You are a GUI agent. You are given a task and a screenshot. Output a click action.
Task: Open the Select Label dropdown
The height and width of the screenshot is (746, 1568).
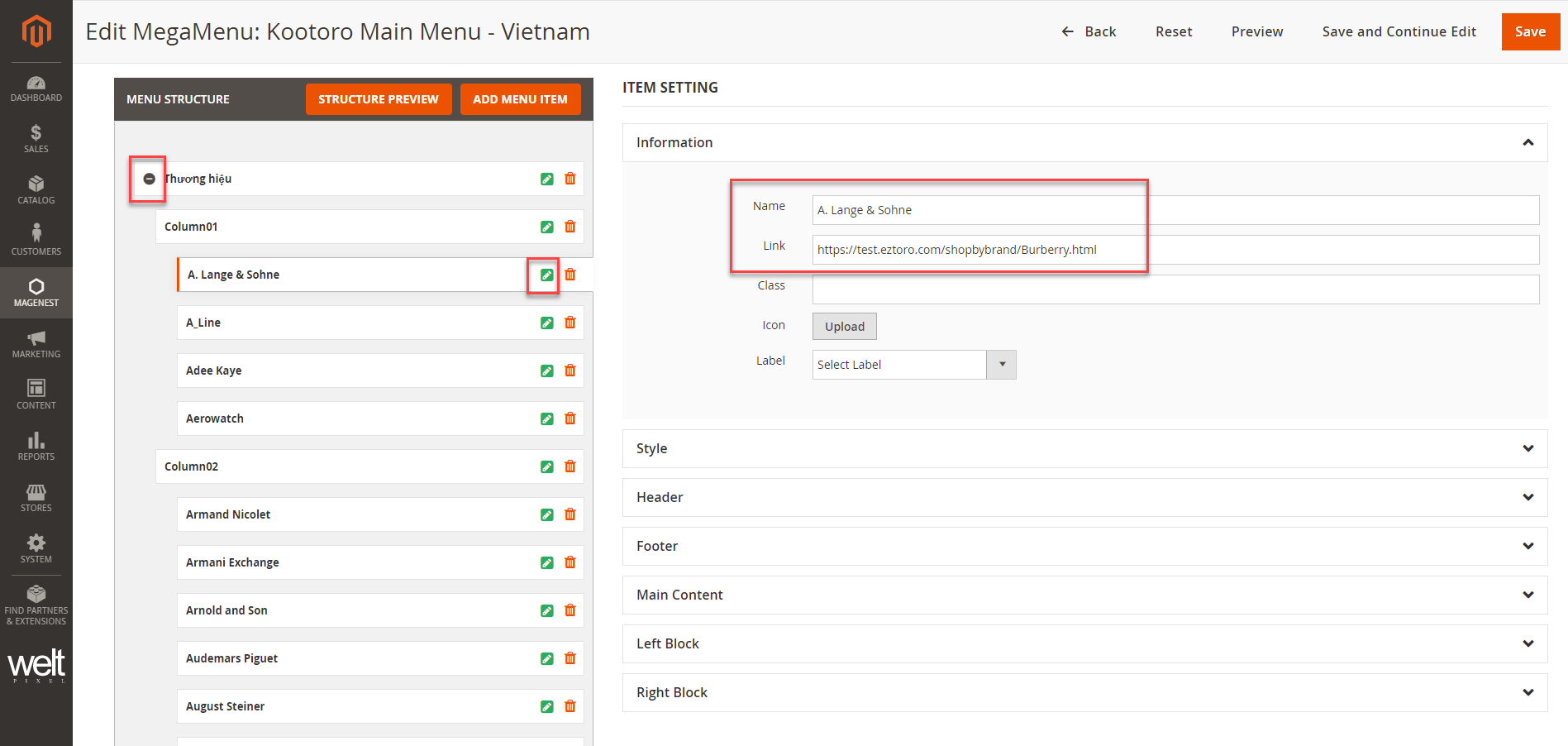point(914,365)
